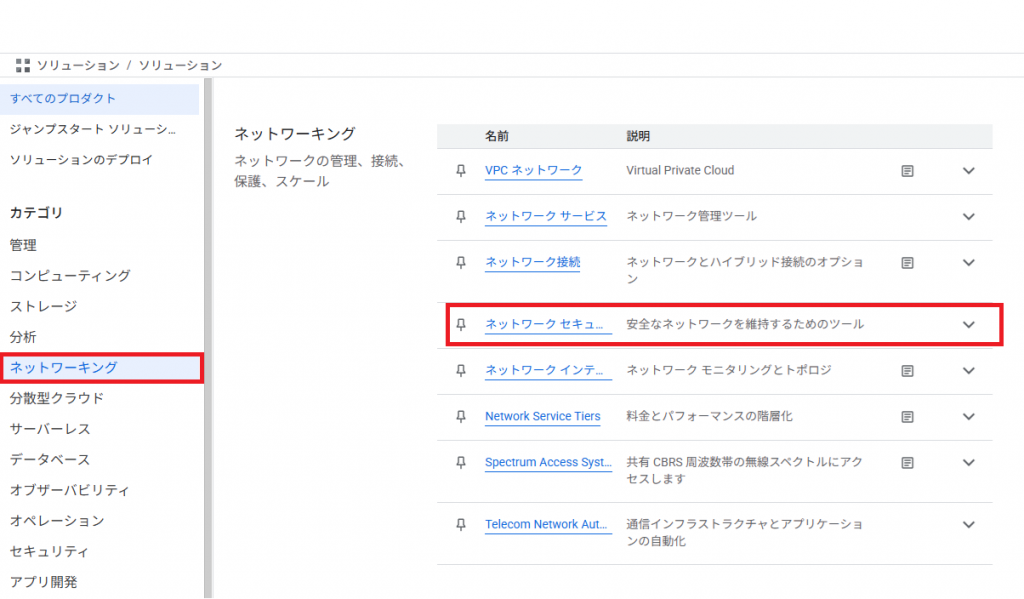This screenshot has width=1024, height=599.
Task: Select the 分散型クラウド category
Action: click(57, 398)
